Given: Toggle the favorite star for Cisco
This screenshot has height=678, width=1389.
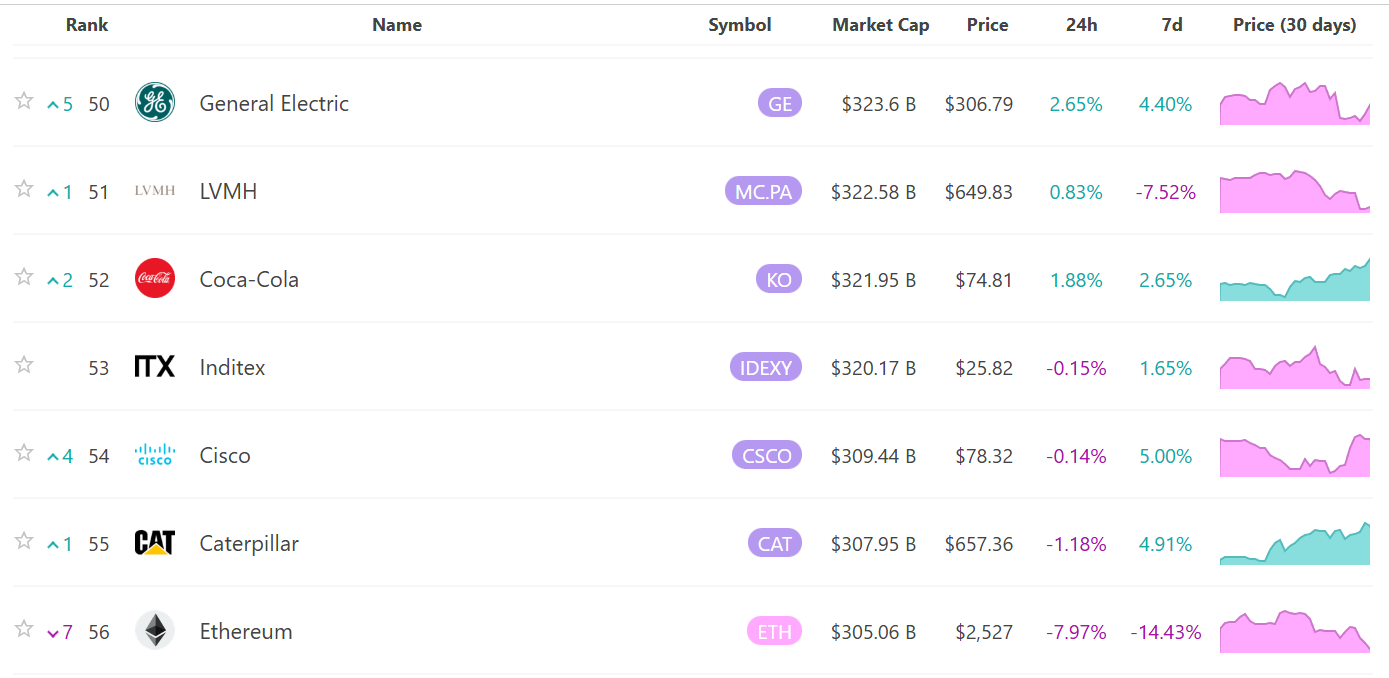Looking at the screenshot, I should (x=24, y=453).
